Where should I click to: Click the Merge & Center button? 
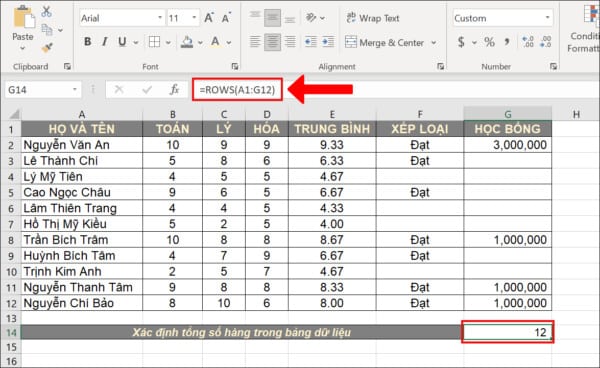pos(385,42)
